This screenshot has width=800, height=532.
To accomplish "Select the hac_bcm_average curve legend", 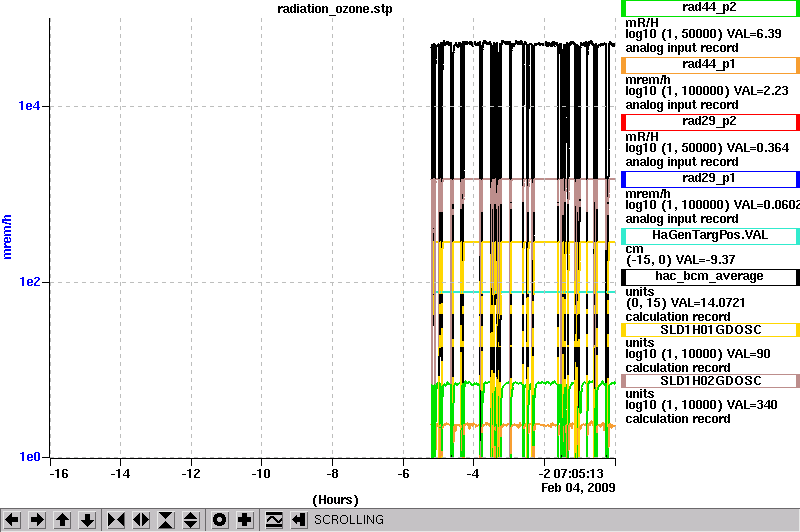I will (710, 277).
